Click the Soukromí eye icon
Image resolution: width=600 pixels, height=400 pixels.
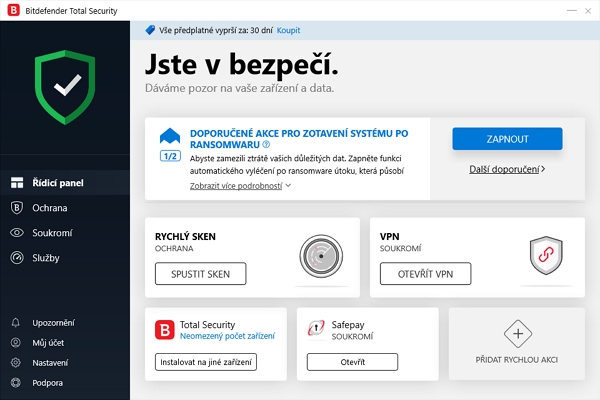(16, 233)
